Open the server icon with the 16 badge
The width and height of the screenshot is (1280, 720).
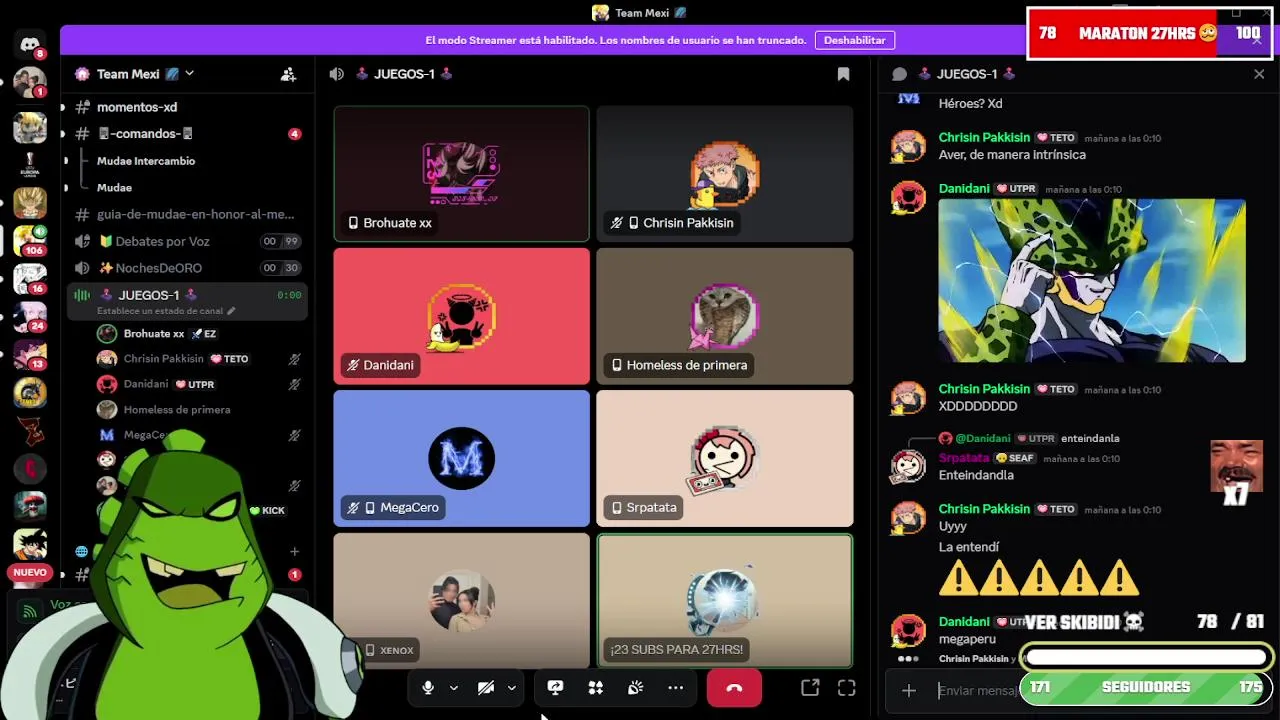pyautogui.click(x=29, y=278)
